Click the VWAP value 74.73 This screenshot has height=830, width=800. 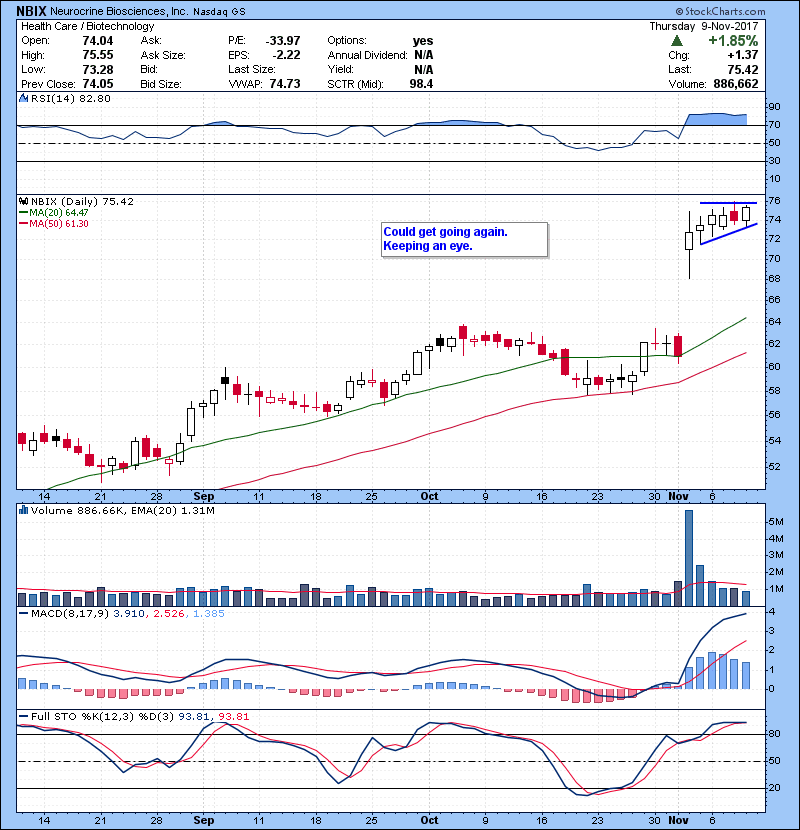(x=285, y=84)
